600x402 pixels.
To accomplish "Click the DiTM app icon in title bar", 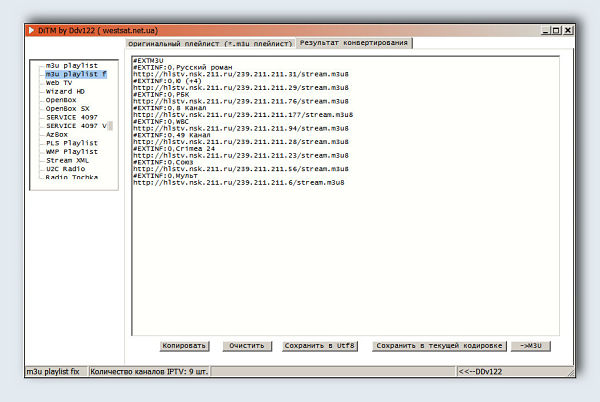I will (x=29, y=31).
